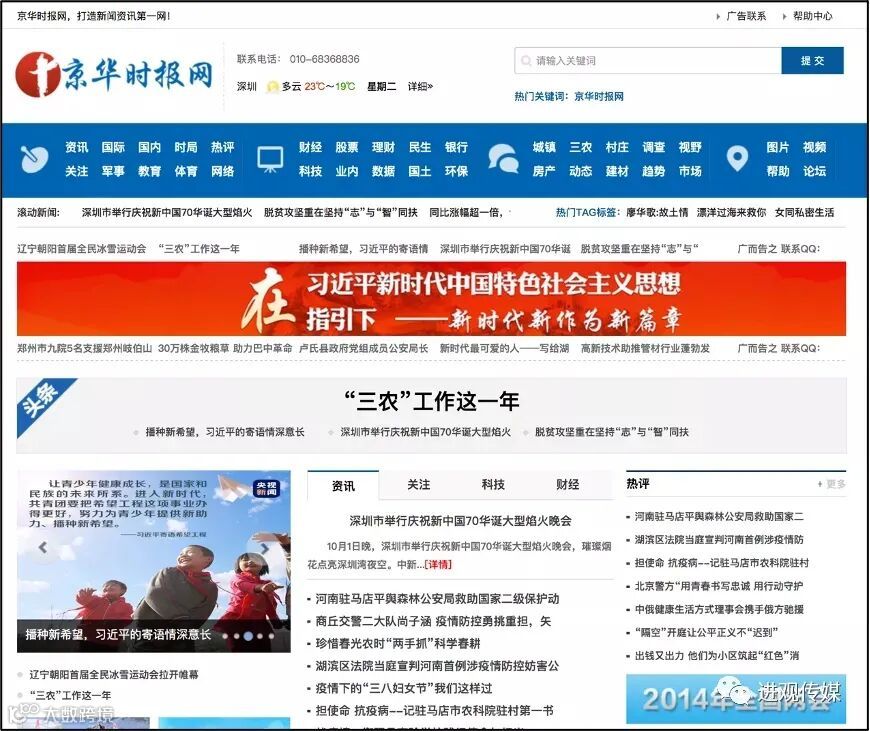This screenshot has width=870, height=731.
Task: Click the cloudy weather icon
Action: click(x=272, y=87)
